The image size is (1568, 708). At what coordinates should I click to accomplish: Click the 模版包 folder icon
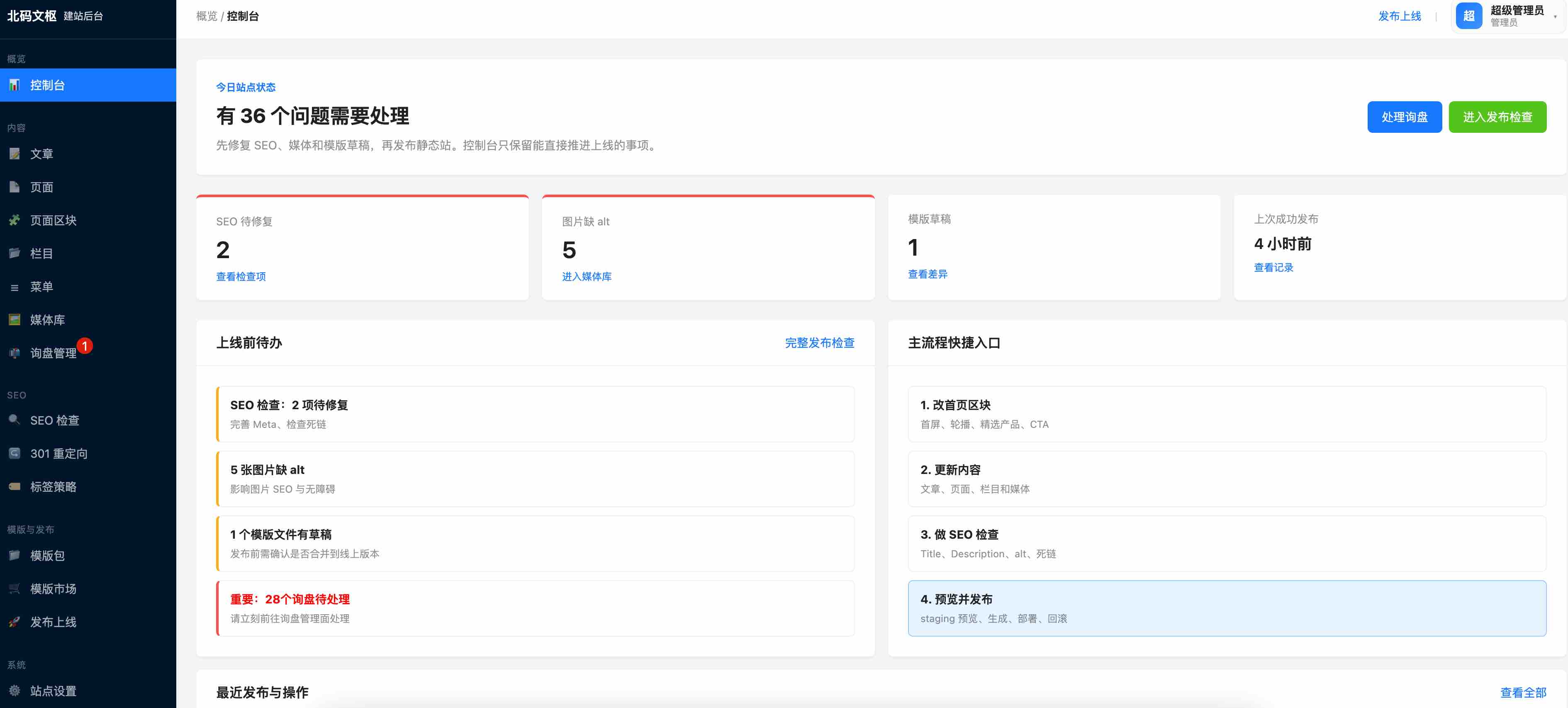click(15, 555)
